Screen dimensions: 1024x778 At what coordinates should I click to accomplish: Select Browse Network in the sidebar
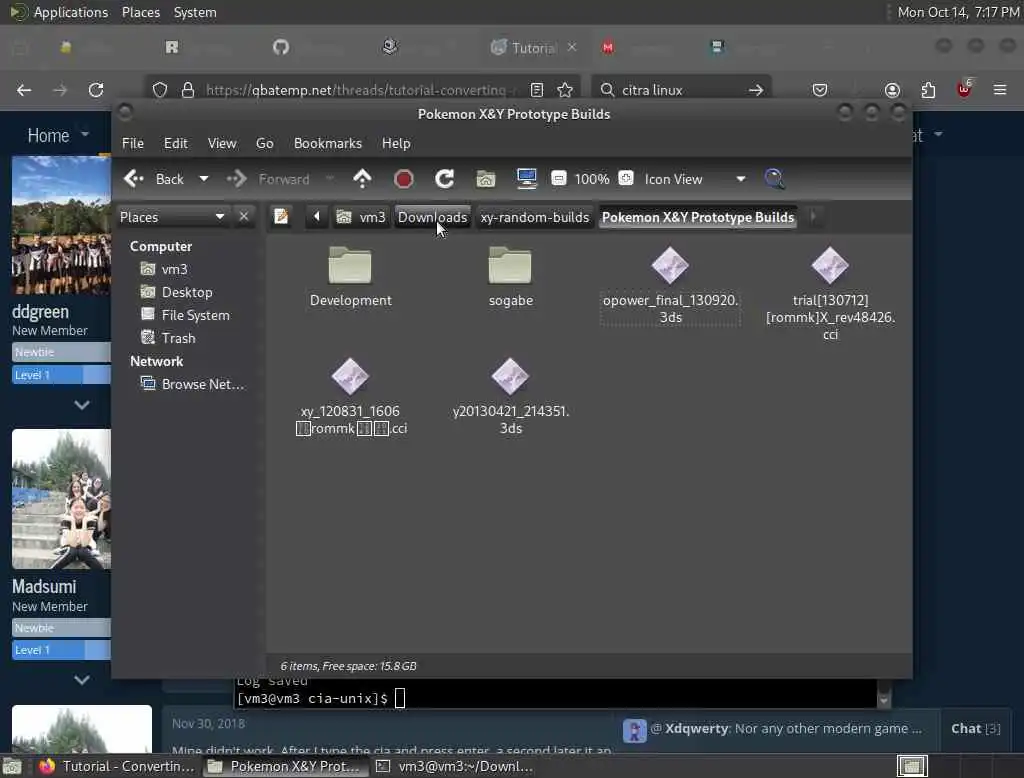click(x=193, y=384)
